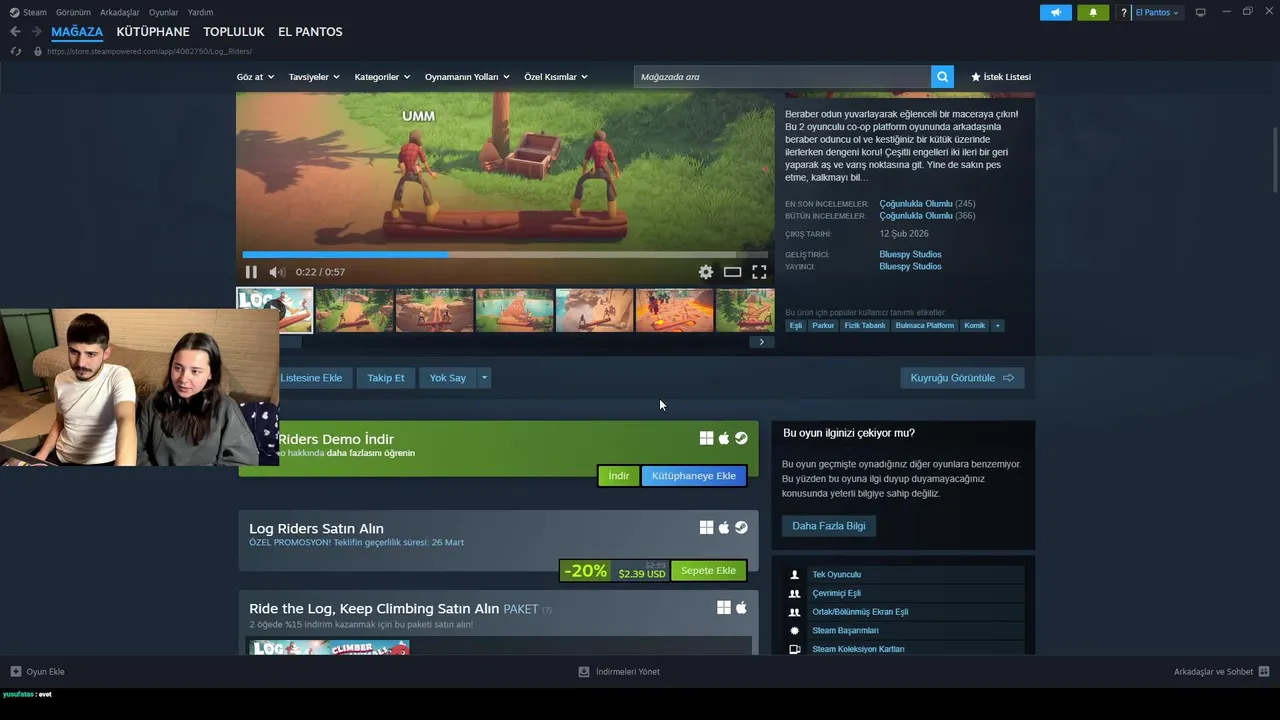Image resolution: width=1280 pixels, height=720 pixels.
Task: Open KÜTÜPHANE tab
Action: pos(153,32)
